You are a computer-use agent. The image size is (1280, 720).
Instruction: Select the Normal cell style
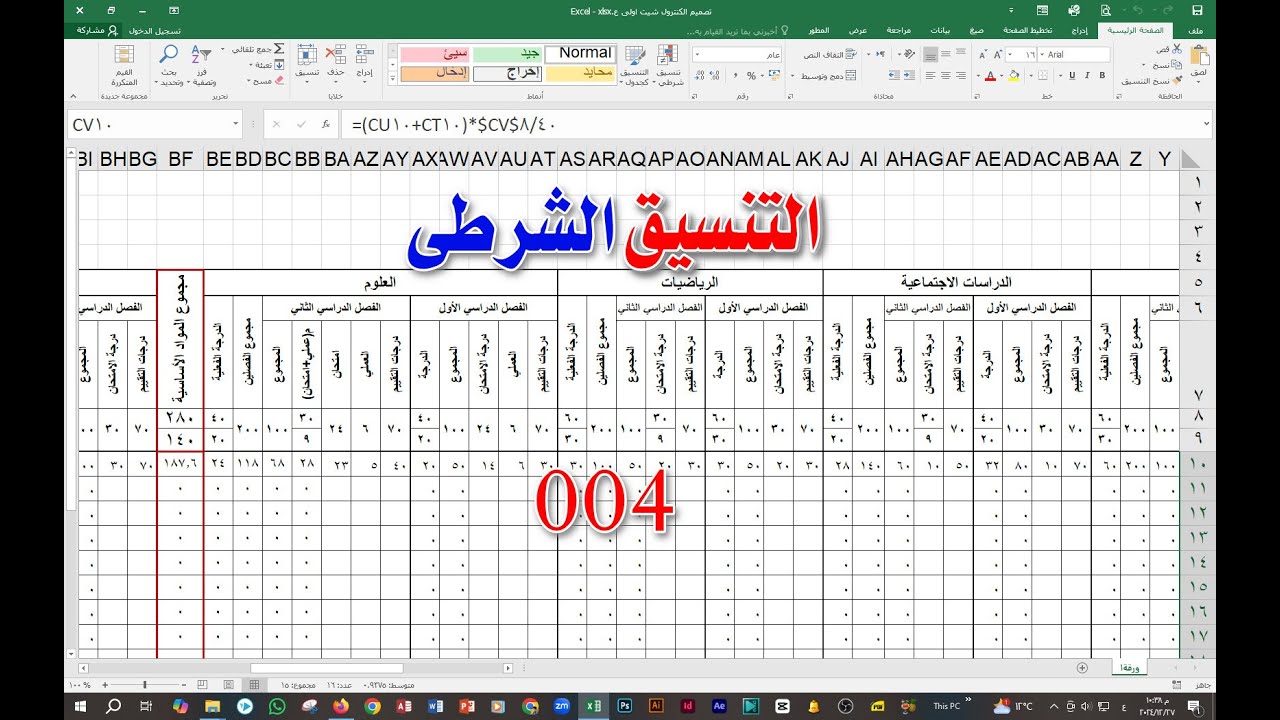tap(580, 53)
